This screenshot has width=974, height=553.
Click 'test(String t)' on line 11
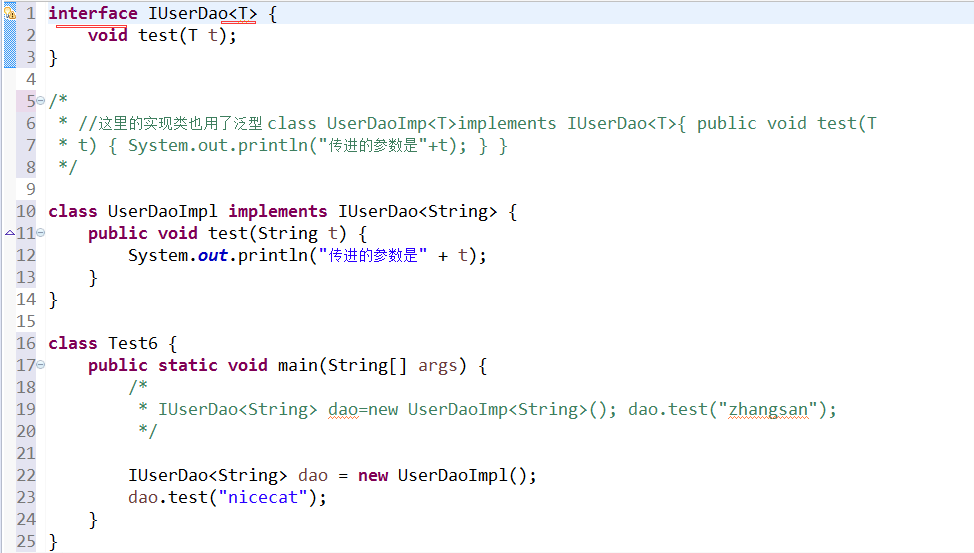click(x=277, y=234)
